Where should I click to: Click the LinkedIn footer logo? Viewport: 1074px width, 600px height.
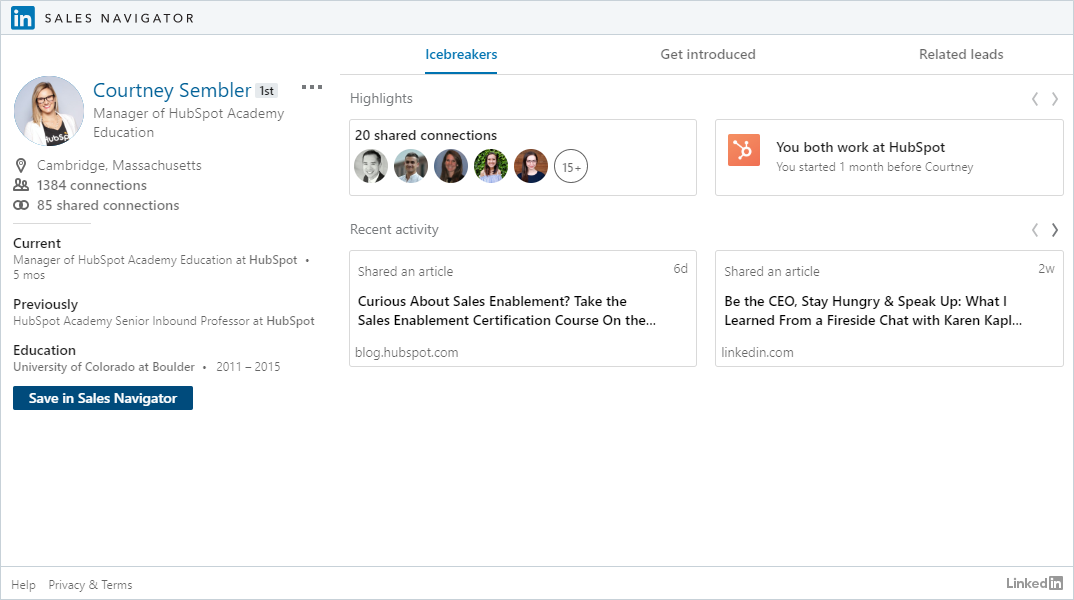click(x=1034, y=583)
